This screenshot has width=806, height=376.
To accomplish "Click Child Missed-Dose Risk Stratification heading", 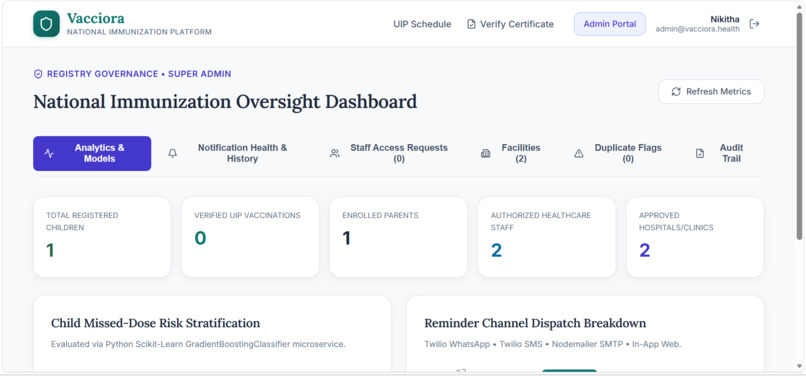I will 155,323.
